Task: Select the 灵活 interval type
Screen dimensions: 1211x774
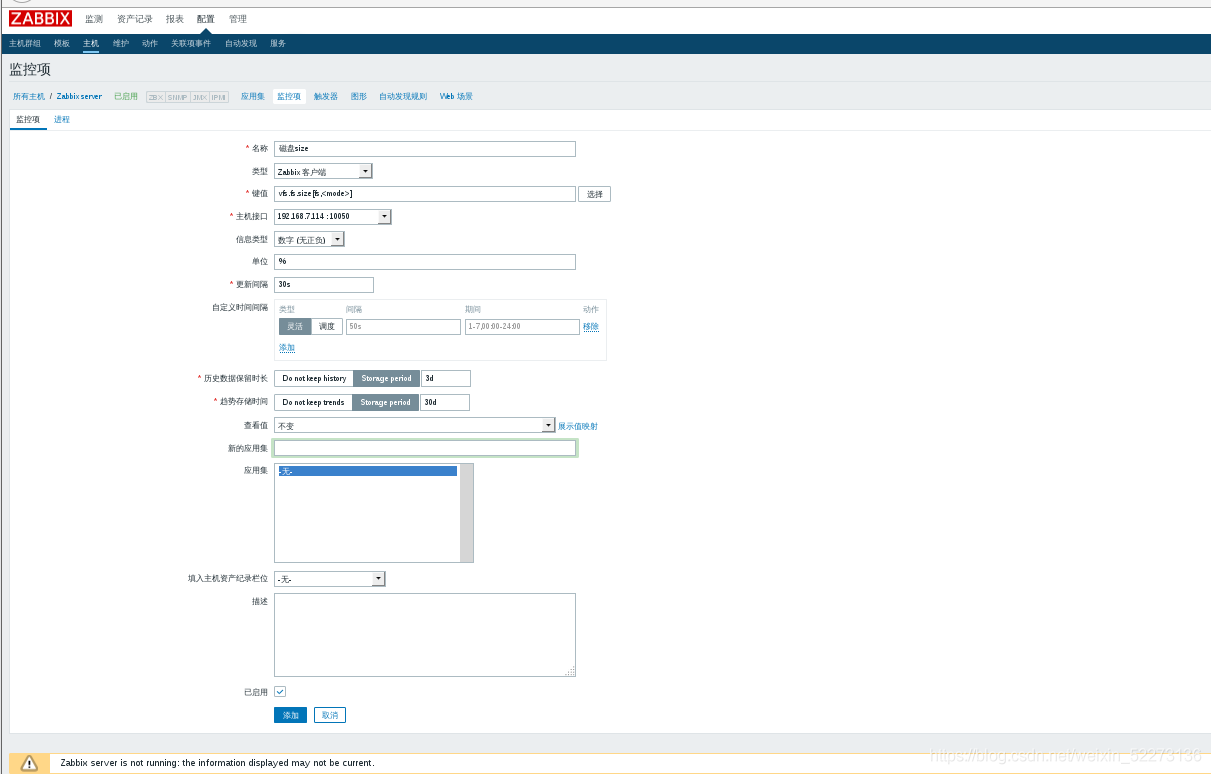Action: 295,327
